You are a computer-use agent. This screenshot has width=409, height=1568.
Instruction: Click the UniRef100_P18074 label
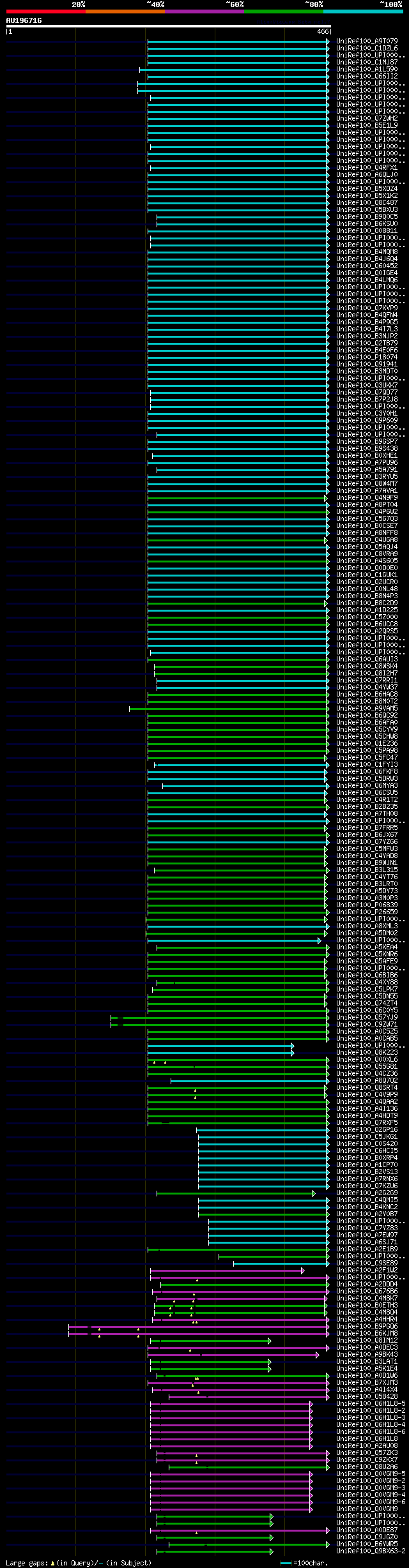(x=367, y=357)
